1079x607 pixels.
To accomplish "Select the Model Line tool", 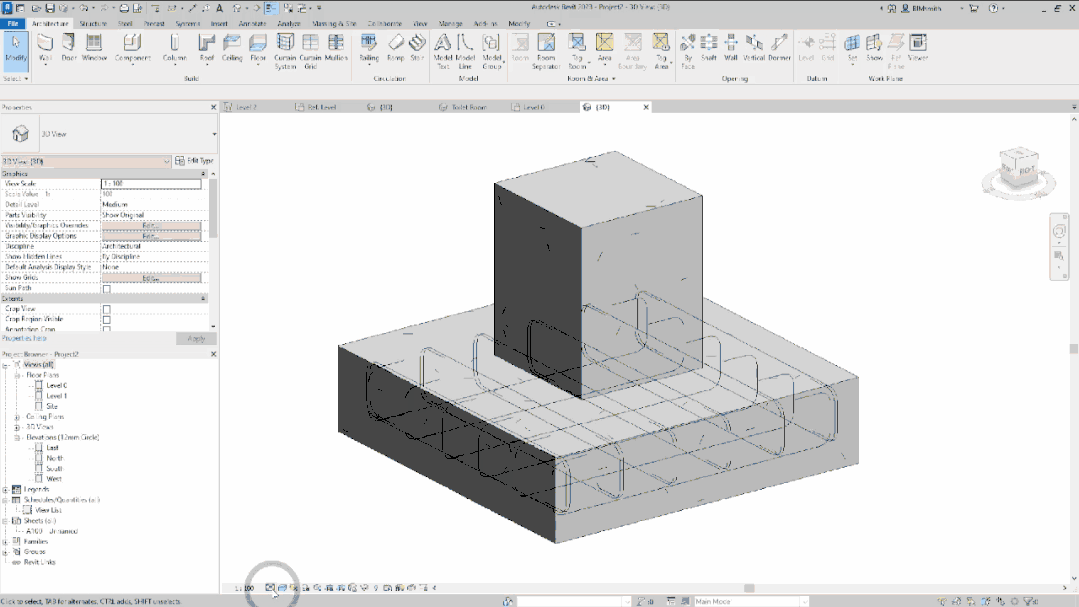I will [x=466, y=52].
